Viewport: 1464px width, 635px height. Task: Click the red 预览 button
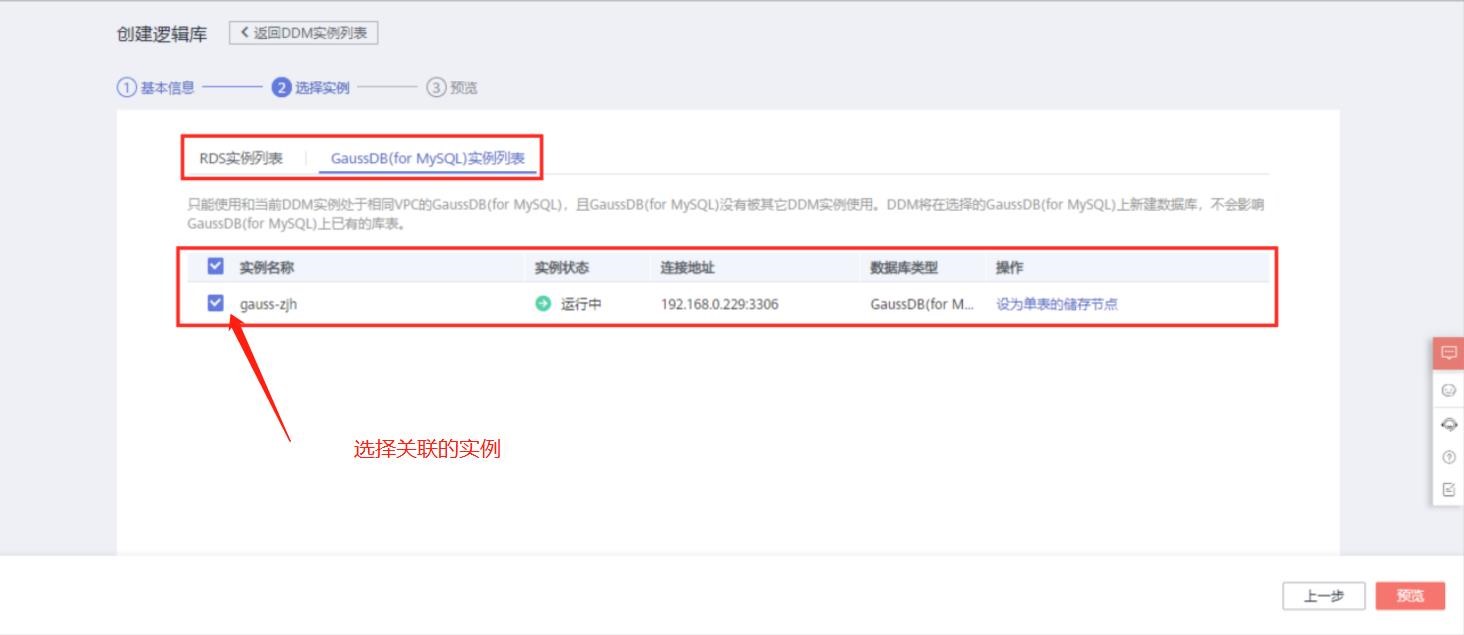[1410, 596]
